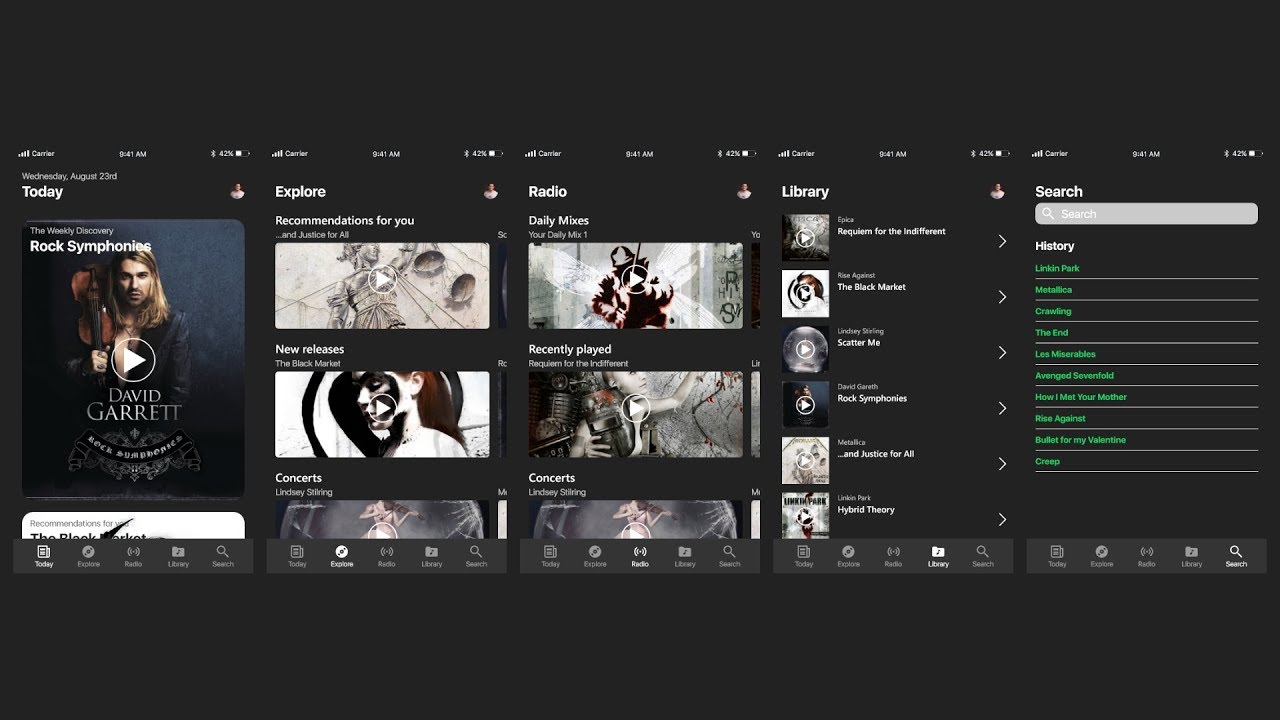
Task: Open the profile avatar on the Explore screen
Action: click(x=490, y=191)
